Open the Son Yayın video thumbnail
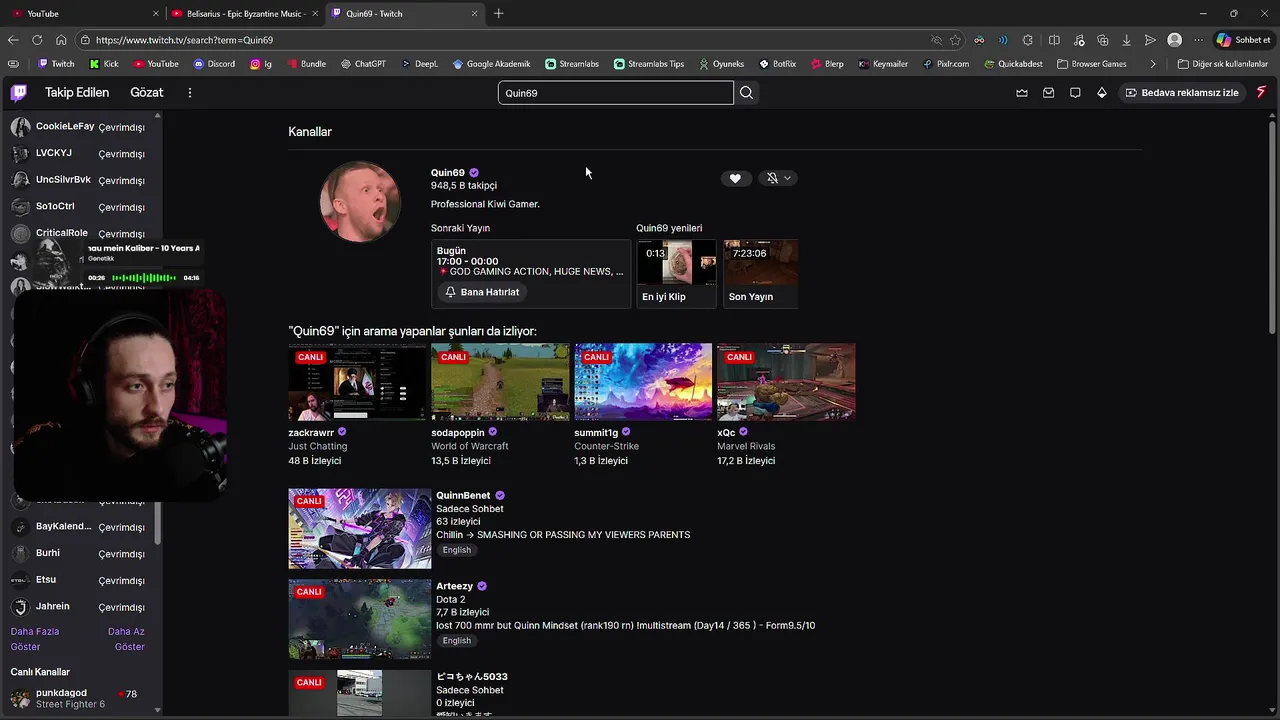This screenshot has height=720, width=1280. pyautogui.click(x=761, y=263)
